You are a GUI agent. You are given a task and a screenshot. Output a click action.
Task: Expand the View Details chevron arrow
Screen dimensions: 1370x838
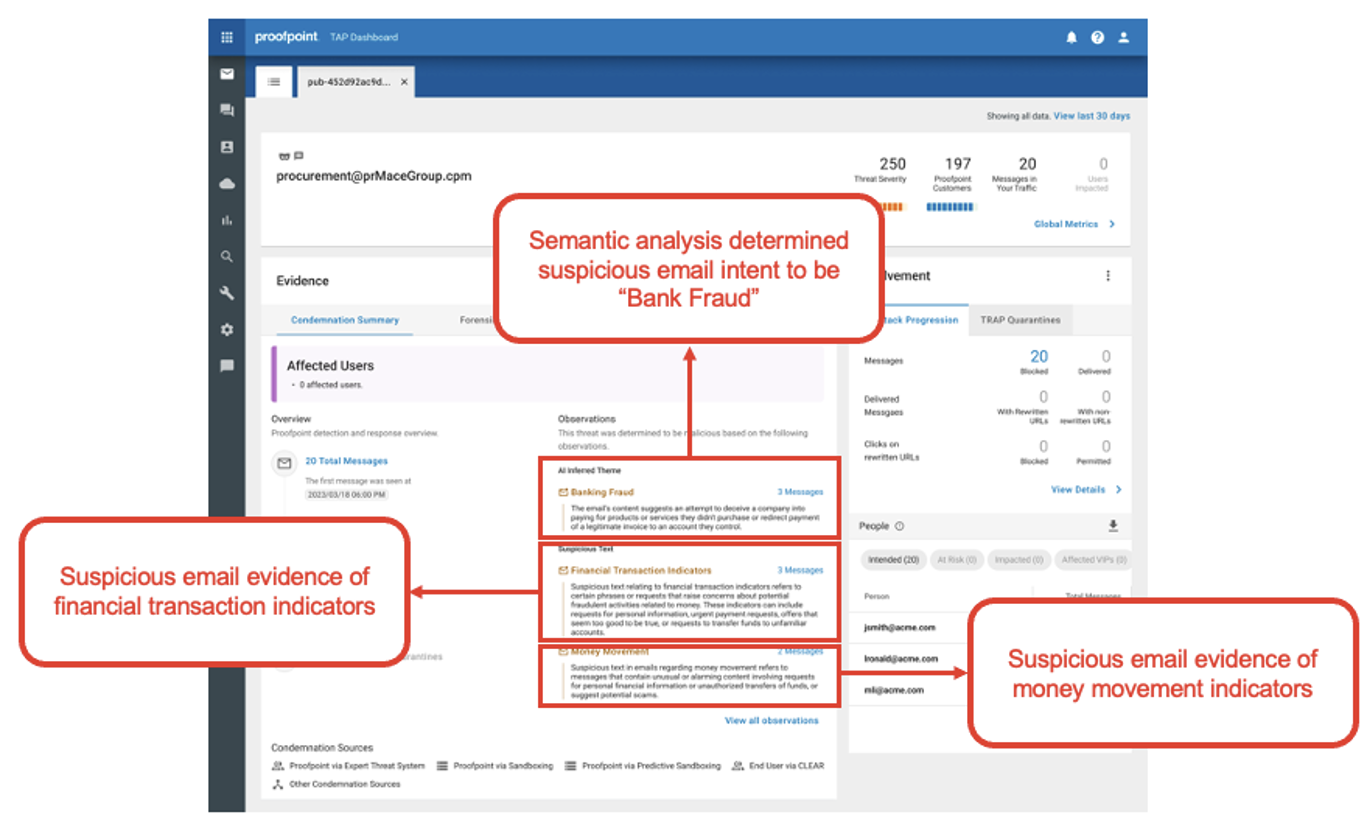tap(1118, 490)
